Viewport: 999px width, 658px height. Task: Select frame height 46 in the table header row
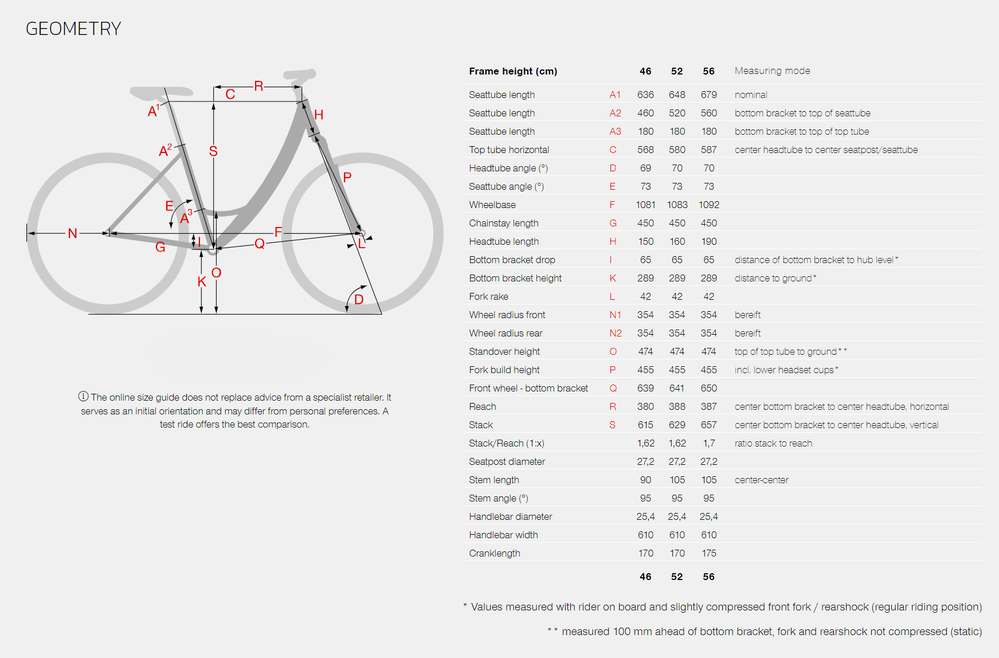pyautogui.click(x=646, y=71)
